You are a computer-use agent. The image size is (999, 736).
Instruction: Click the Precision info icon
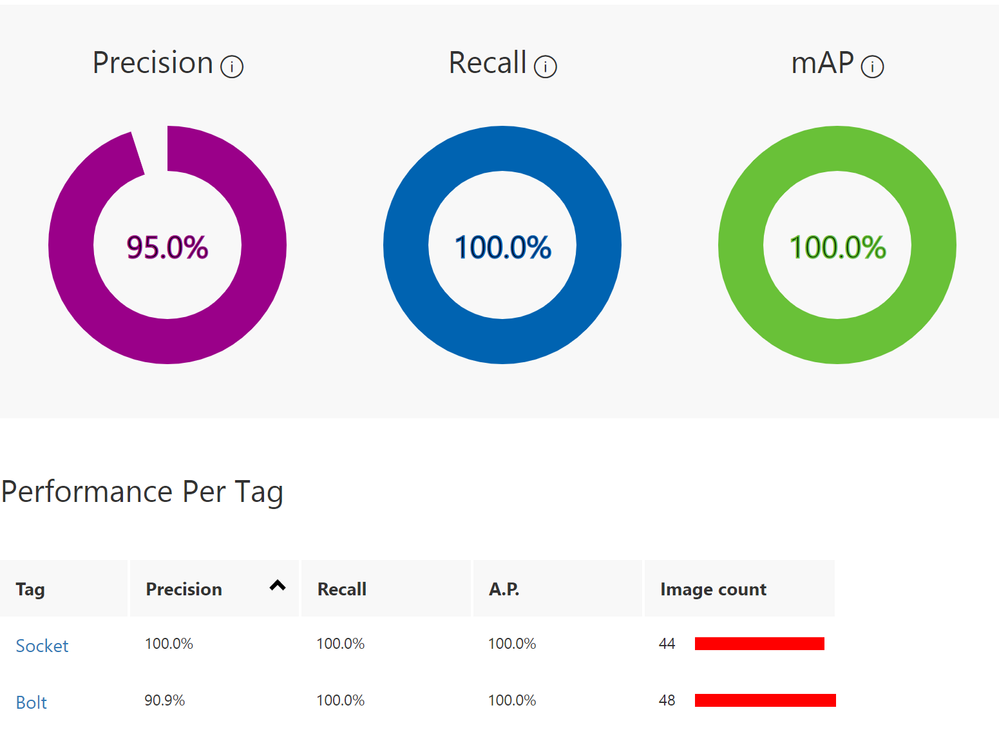[232, 66]
